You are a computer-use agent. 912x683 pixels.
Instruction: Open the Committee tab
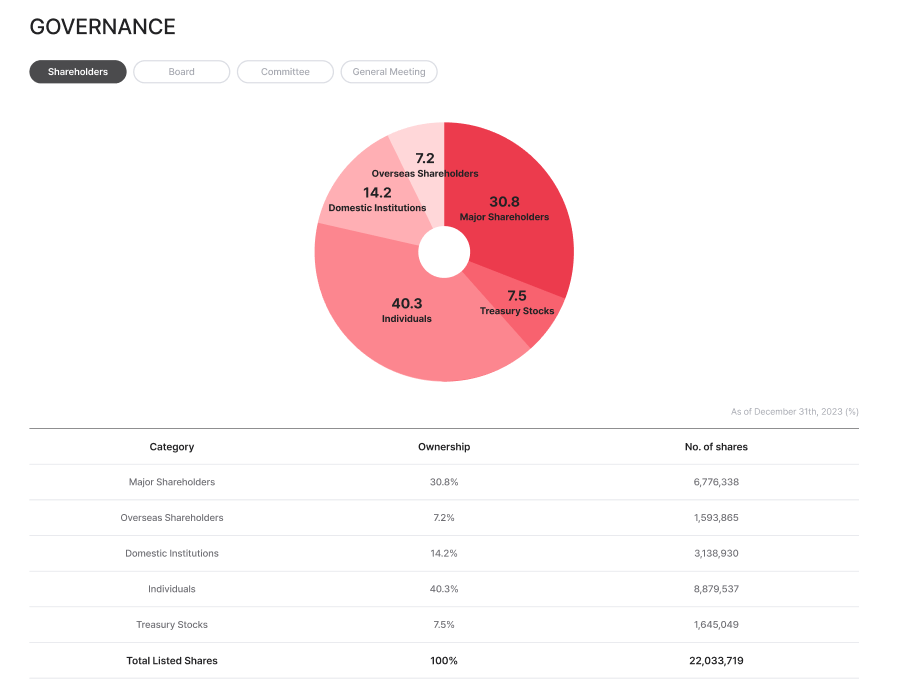point(285,72)
